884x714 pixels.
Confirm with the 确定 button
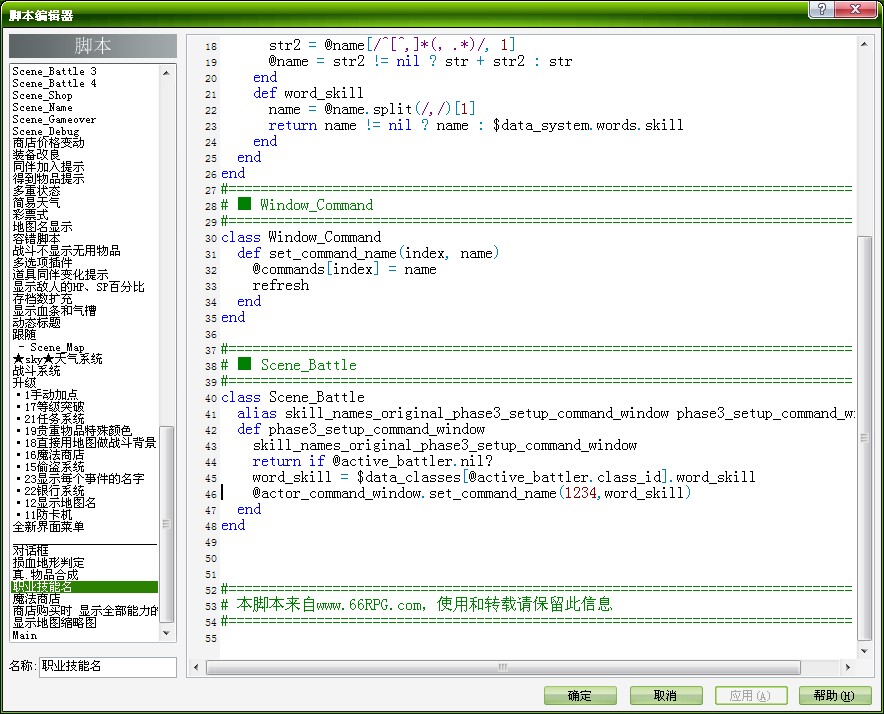pos(580,695)
